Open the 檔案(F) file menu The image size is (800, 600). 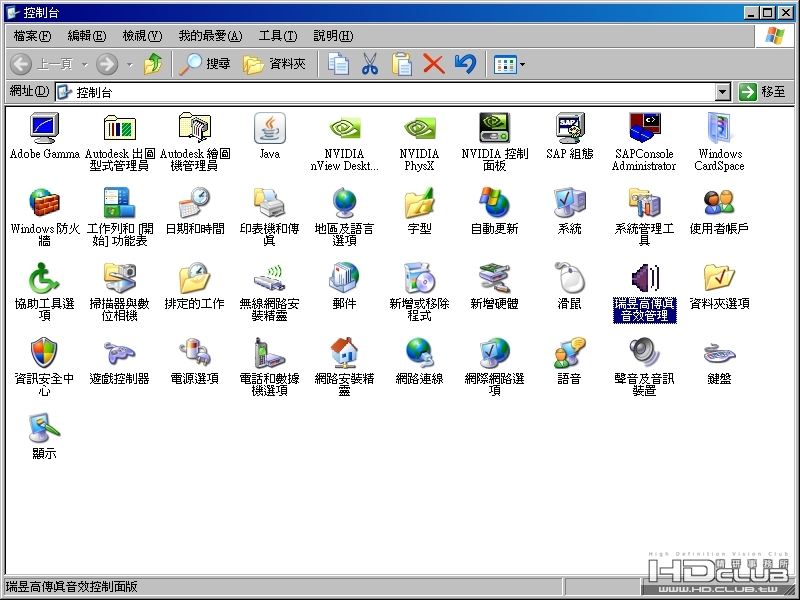[x=32, y=36]
